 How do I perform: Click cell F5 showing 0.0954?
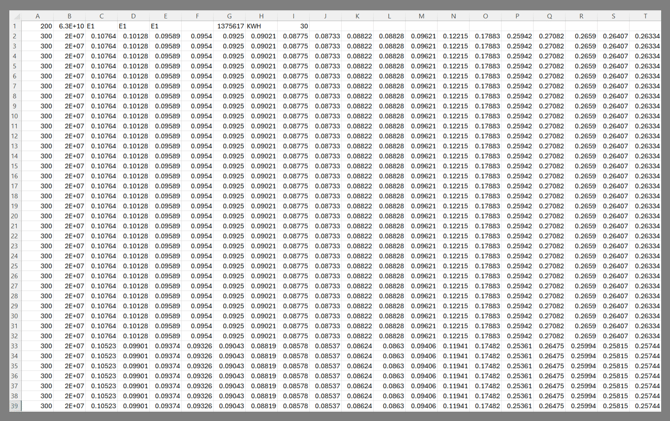[x=197, y=66]
